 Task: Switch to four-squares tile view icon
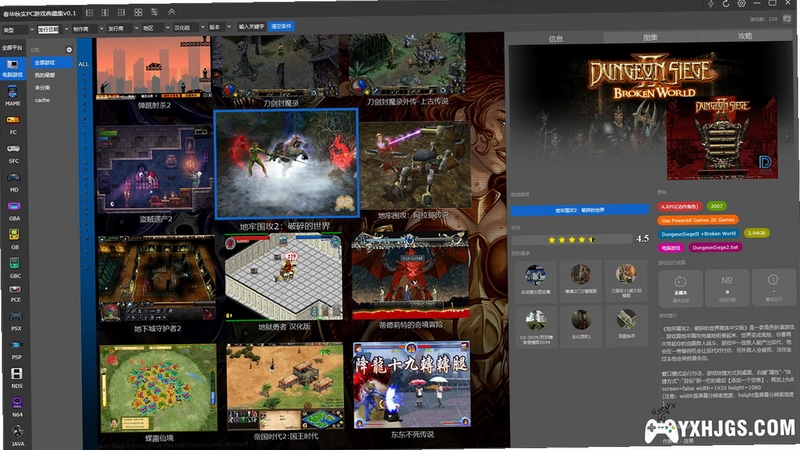(x=138, y=12)
